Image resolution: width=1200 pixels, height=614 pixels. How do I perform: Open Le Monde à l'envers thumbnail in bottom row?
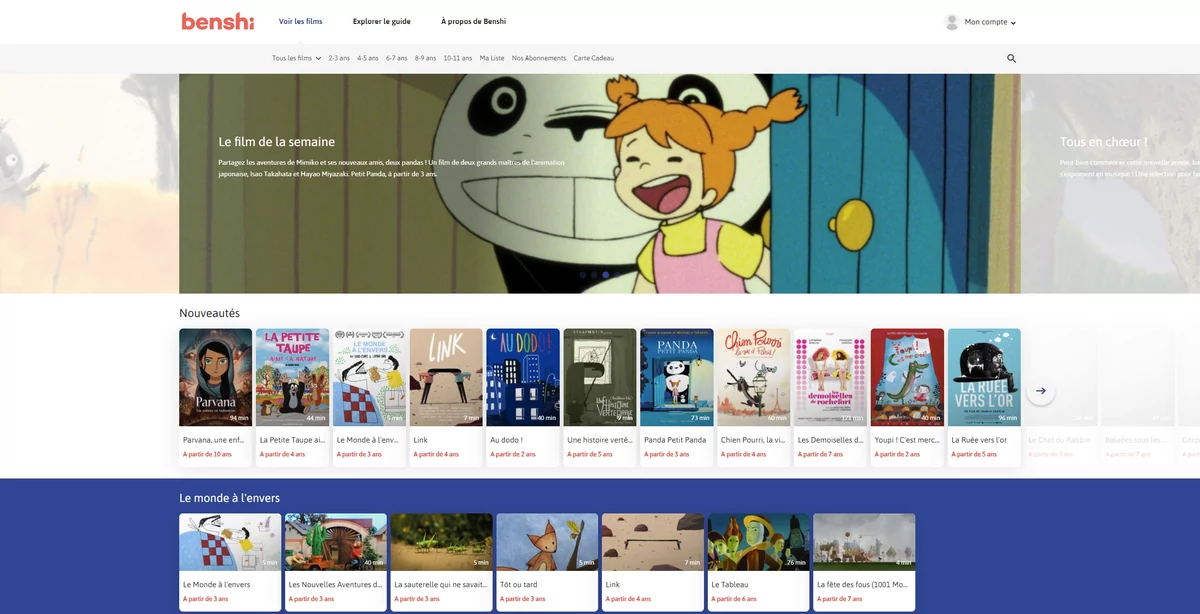230,542
